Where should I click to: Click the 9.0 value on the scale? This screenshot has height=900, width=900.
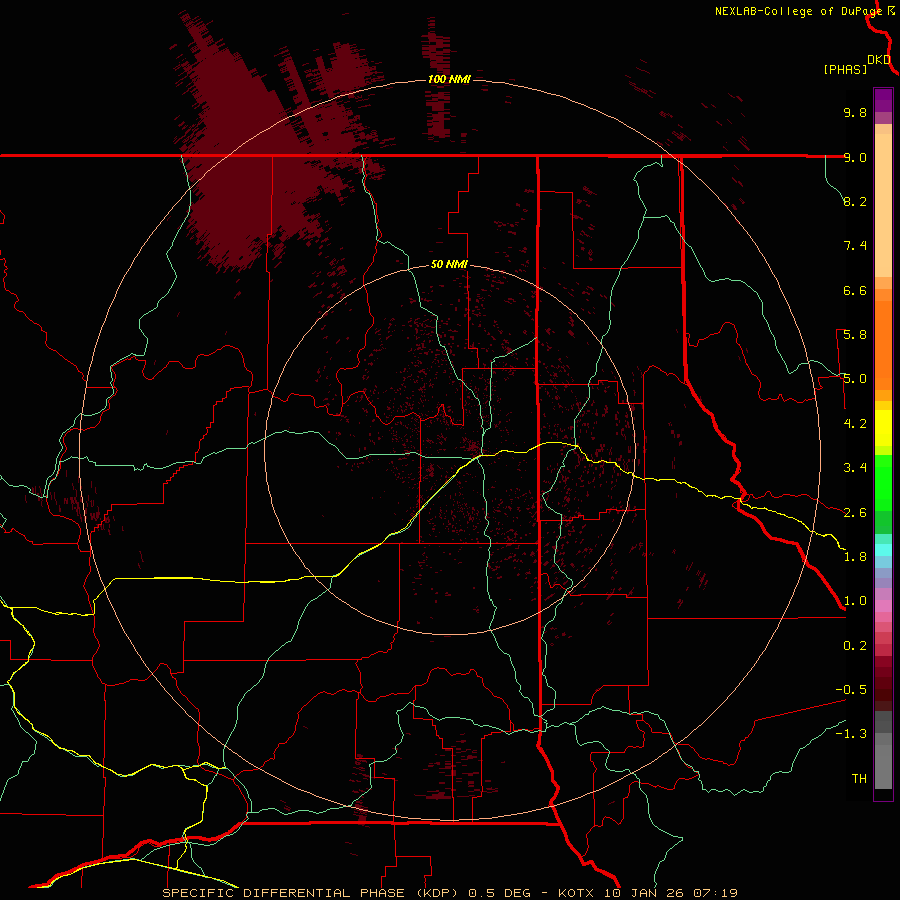point(855,157)
